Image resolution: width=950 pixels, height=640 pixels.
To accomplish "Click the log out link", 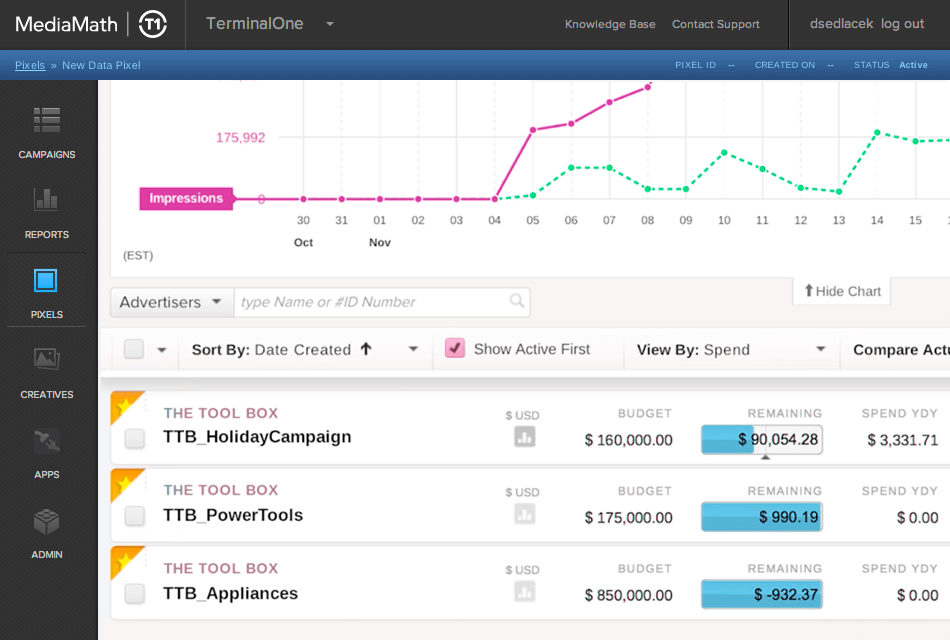I will point(903,24).
